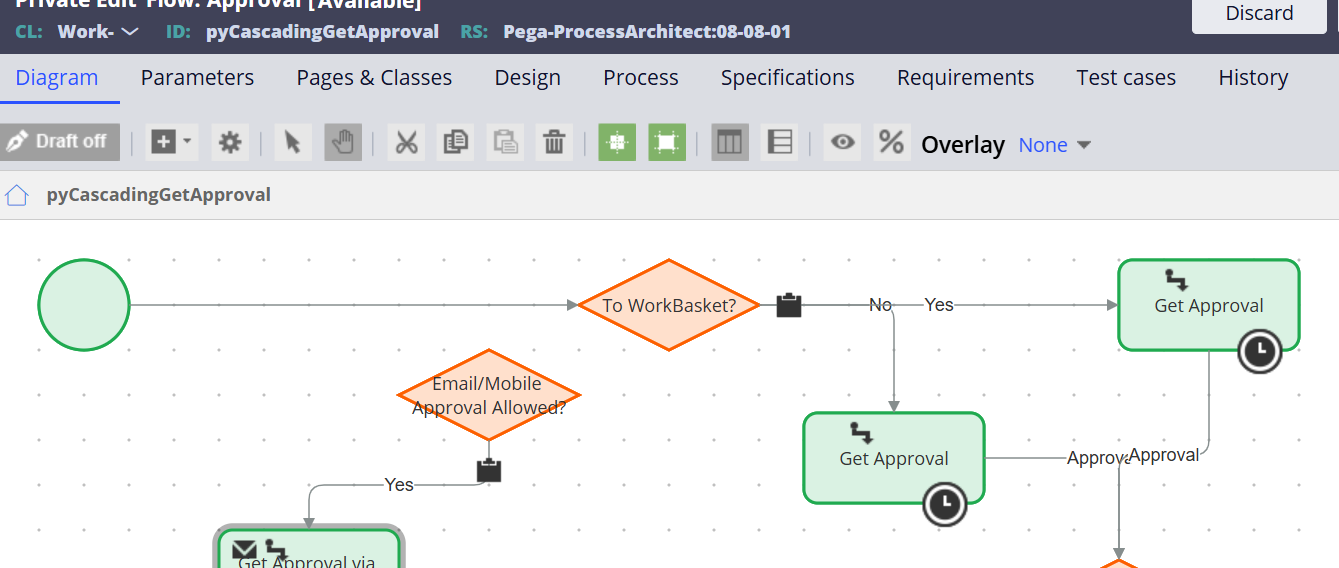
Task: Delete selection with the trash icon
Action: click(x=554, y=142)
